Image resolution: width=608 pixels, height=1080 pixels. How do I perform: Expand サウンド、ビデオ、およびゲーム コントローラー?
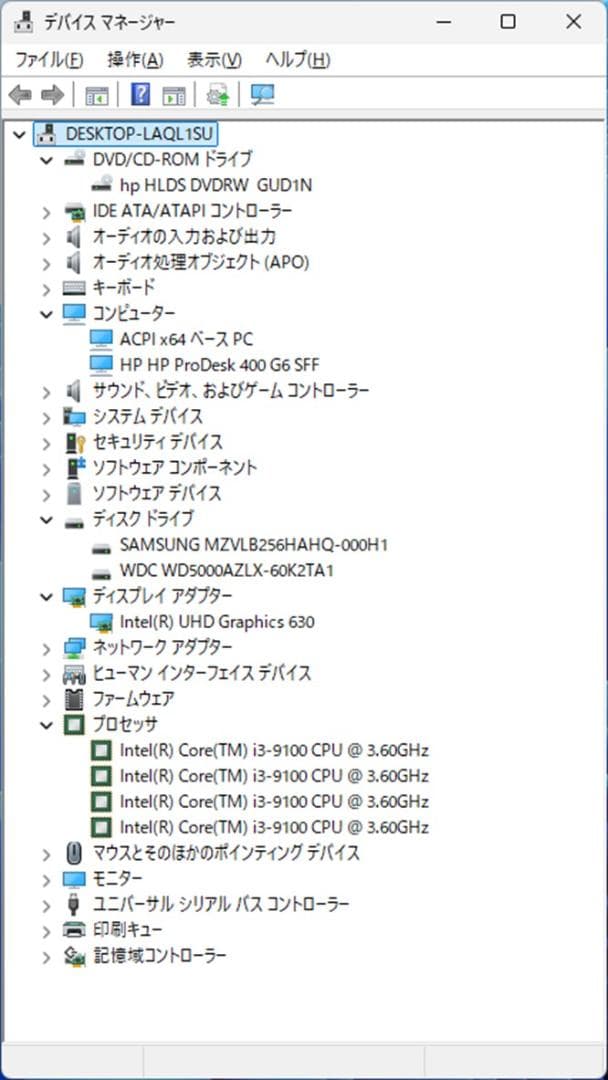(46, 392)
